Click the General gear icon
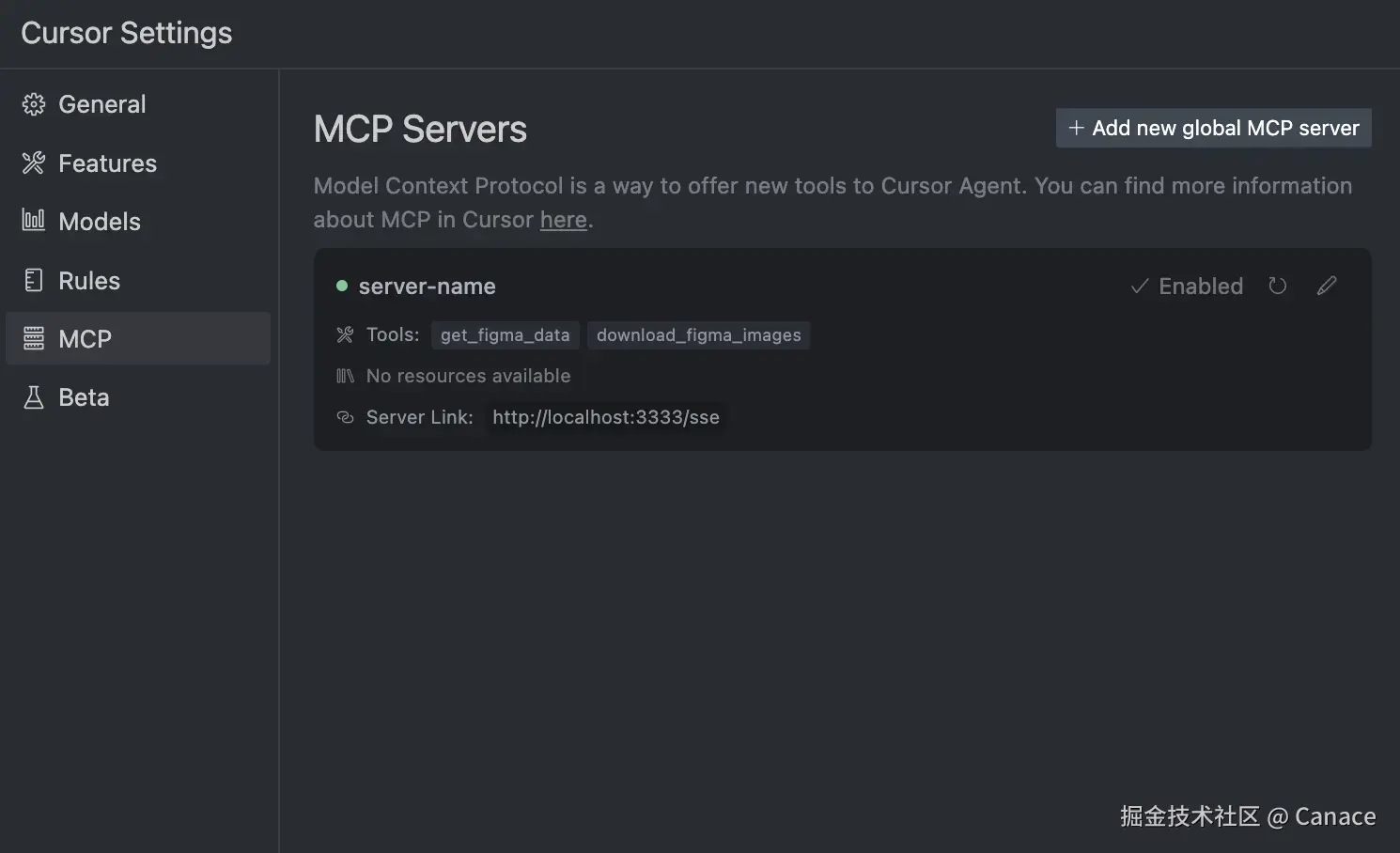The width and height of the screenshot is (1400, 853). [x=34, y=104]
